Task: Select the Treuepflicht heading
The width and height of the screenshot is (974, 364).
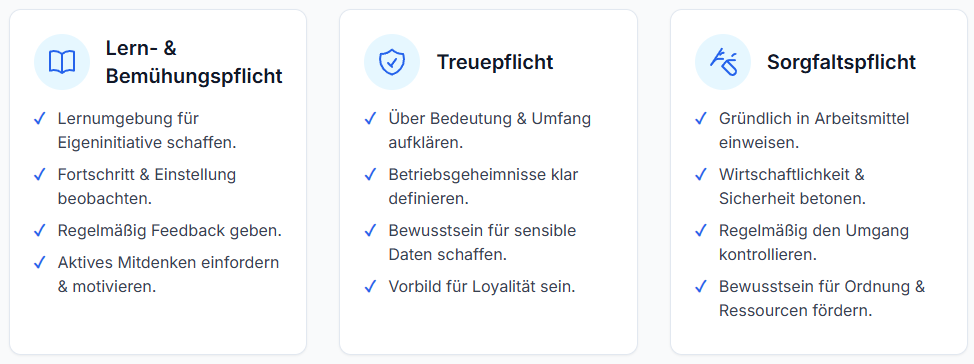Action: pos(495,62)
